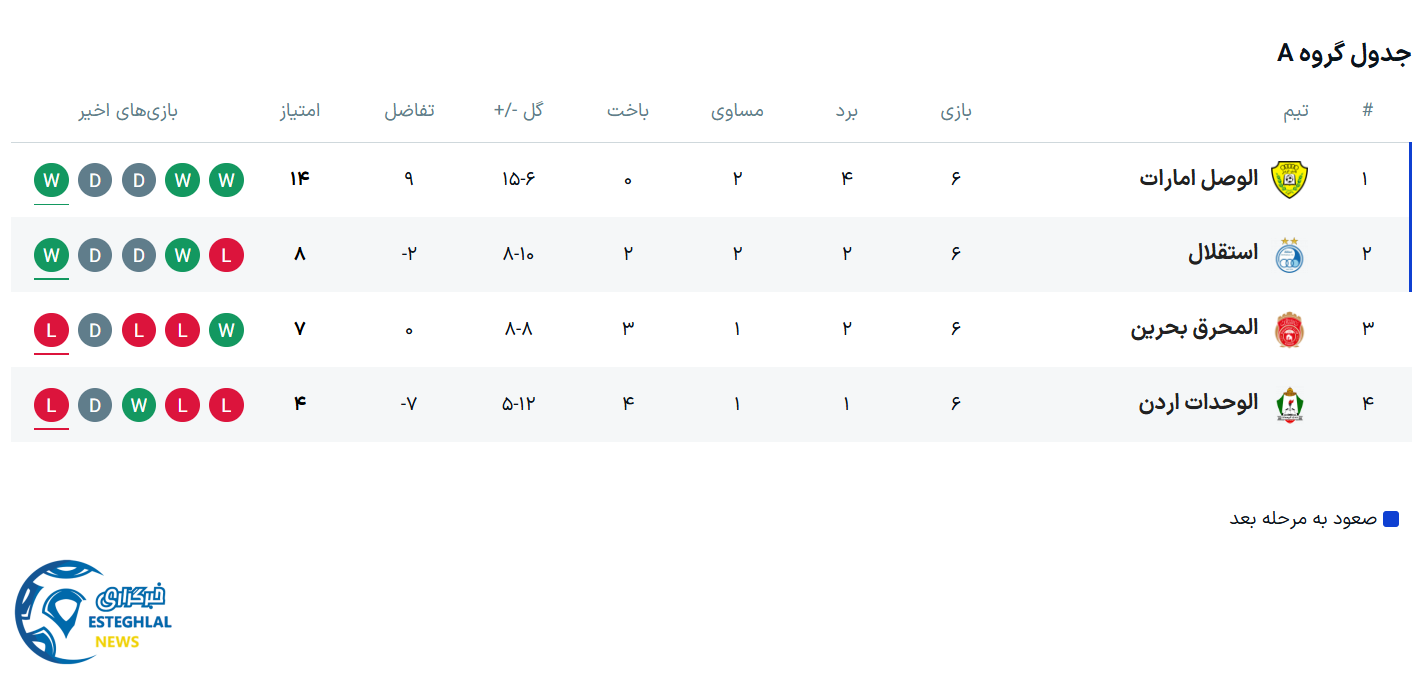Click the برد wins column header

pos(847,111)
